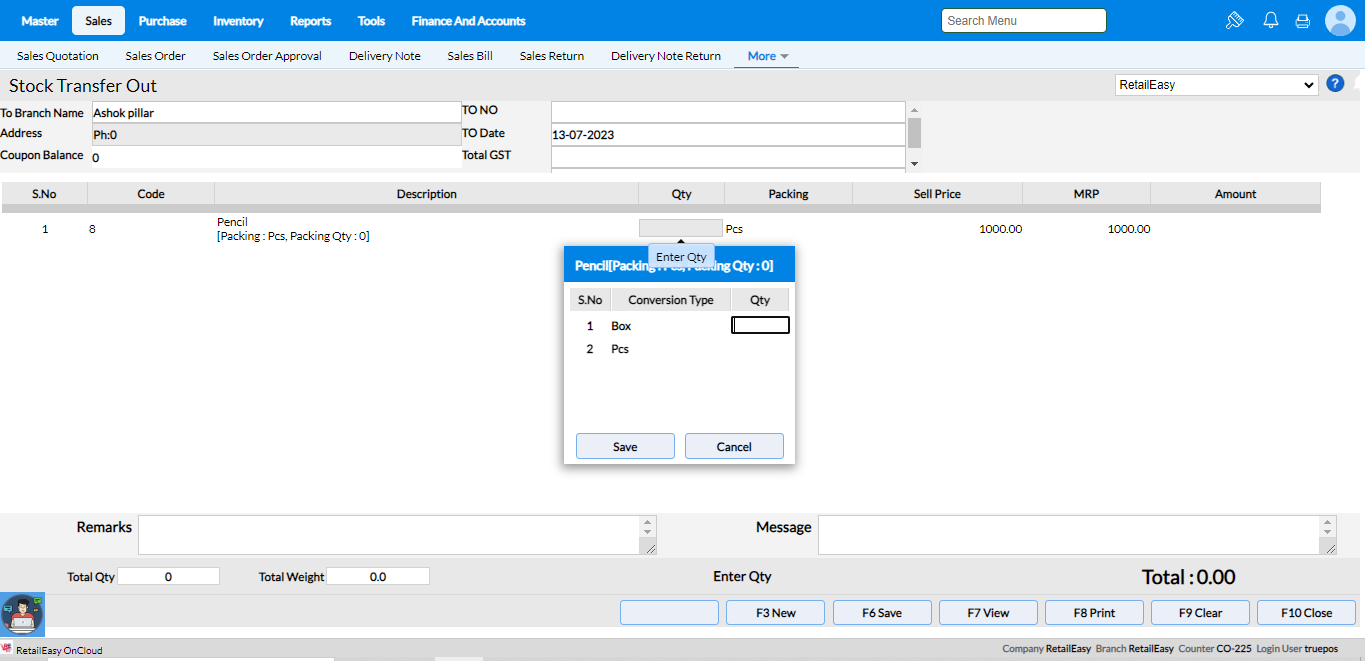Expand the More submenu dropdown
Viewport: 1365px width, 661px height.
click(767, 56)
